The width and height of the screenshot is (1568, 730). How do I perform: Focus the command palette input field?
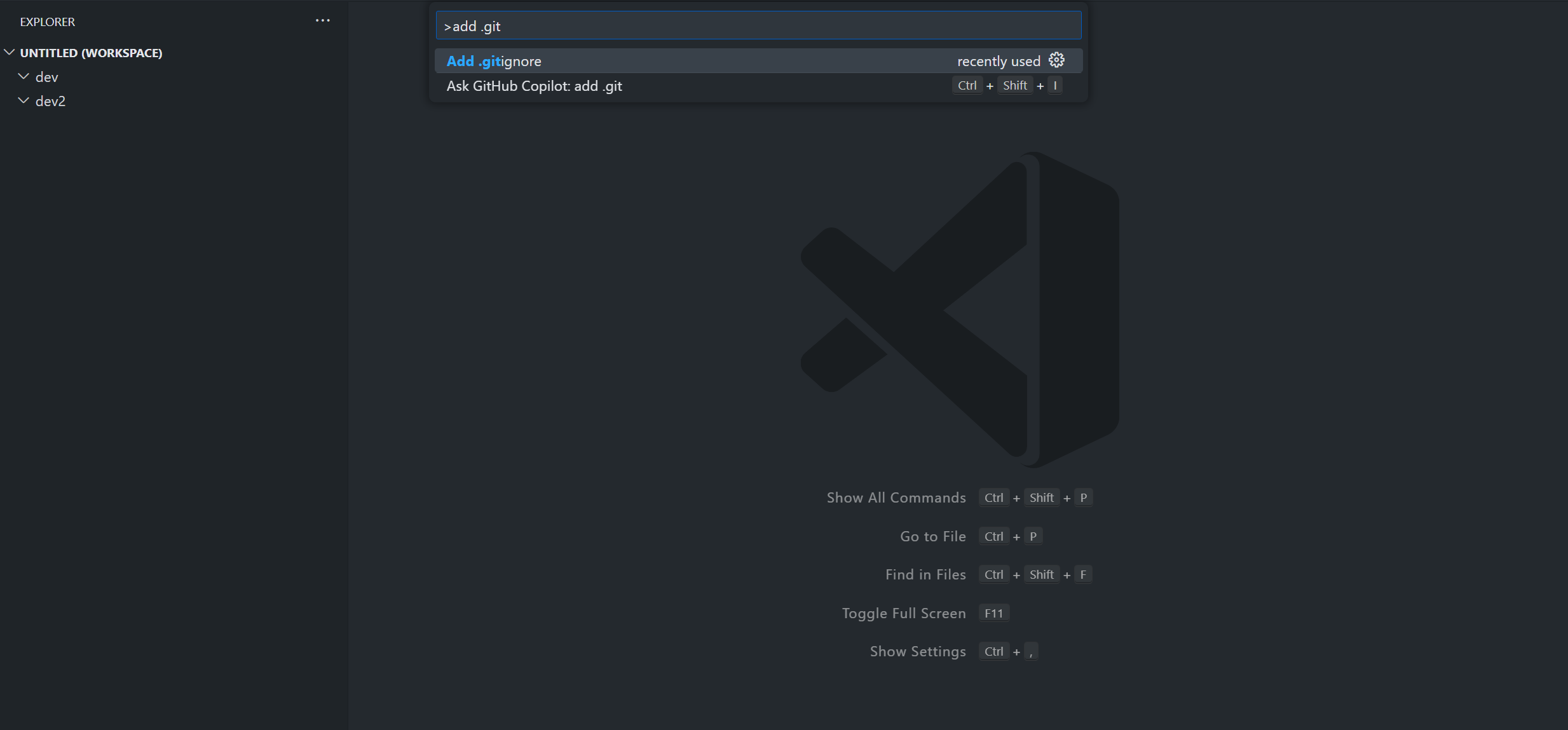coord(758,26)
